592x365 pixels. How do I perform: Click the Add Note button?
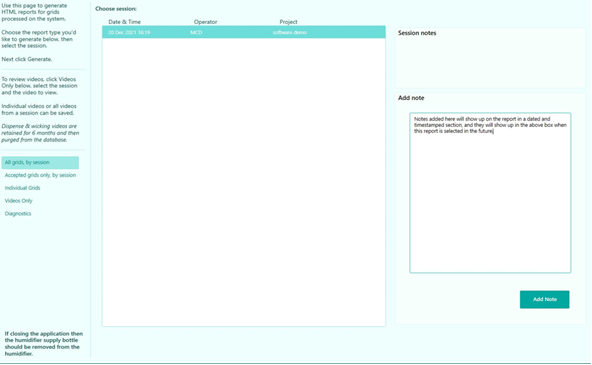coord(544,299)
